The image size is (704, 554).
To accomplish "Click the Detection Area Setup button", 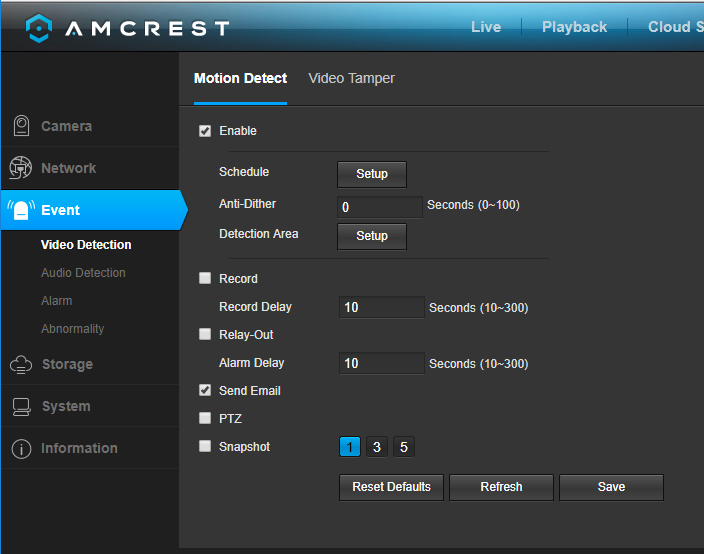I will [372, 236].
